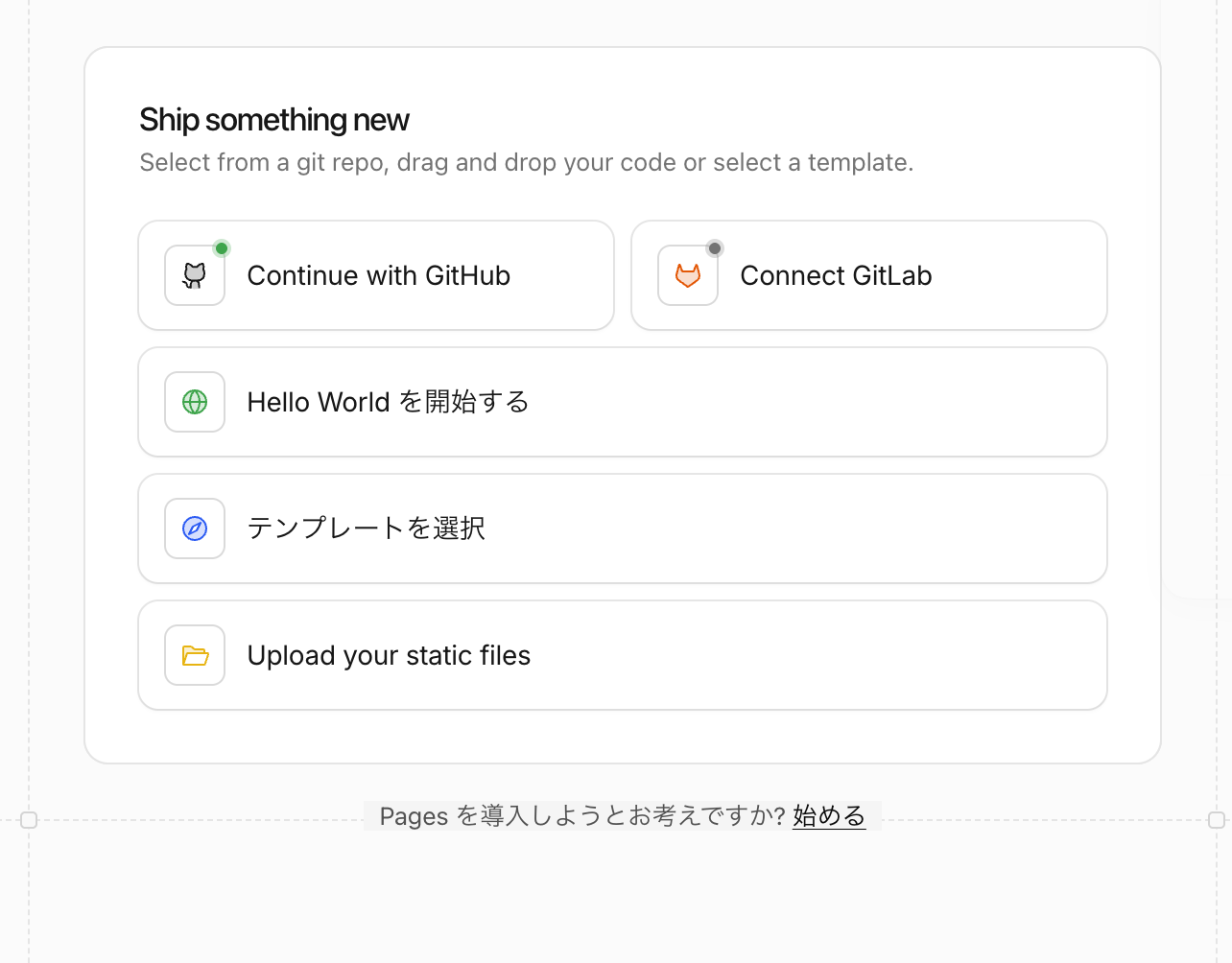This screenshot has width=1232, height=963.
Task: Select Upload your static files
Action: [623, 655]
